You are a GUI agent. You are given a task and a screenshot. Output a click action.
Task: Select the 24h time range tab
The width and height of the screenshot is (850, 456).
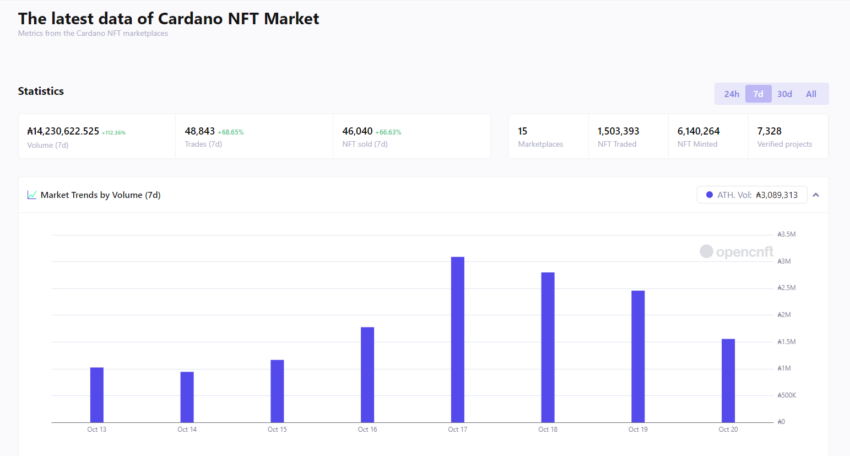coord(731,94)
